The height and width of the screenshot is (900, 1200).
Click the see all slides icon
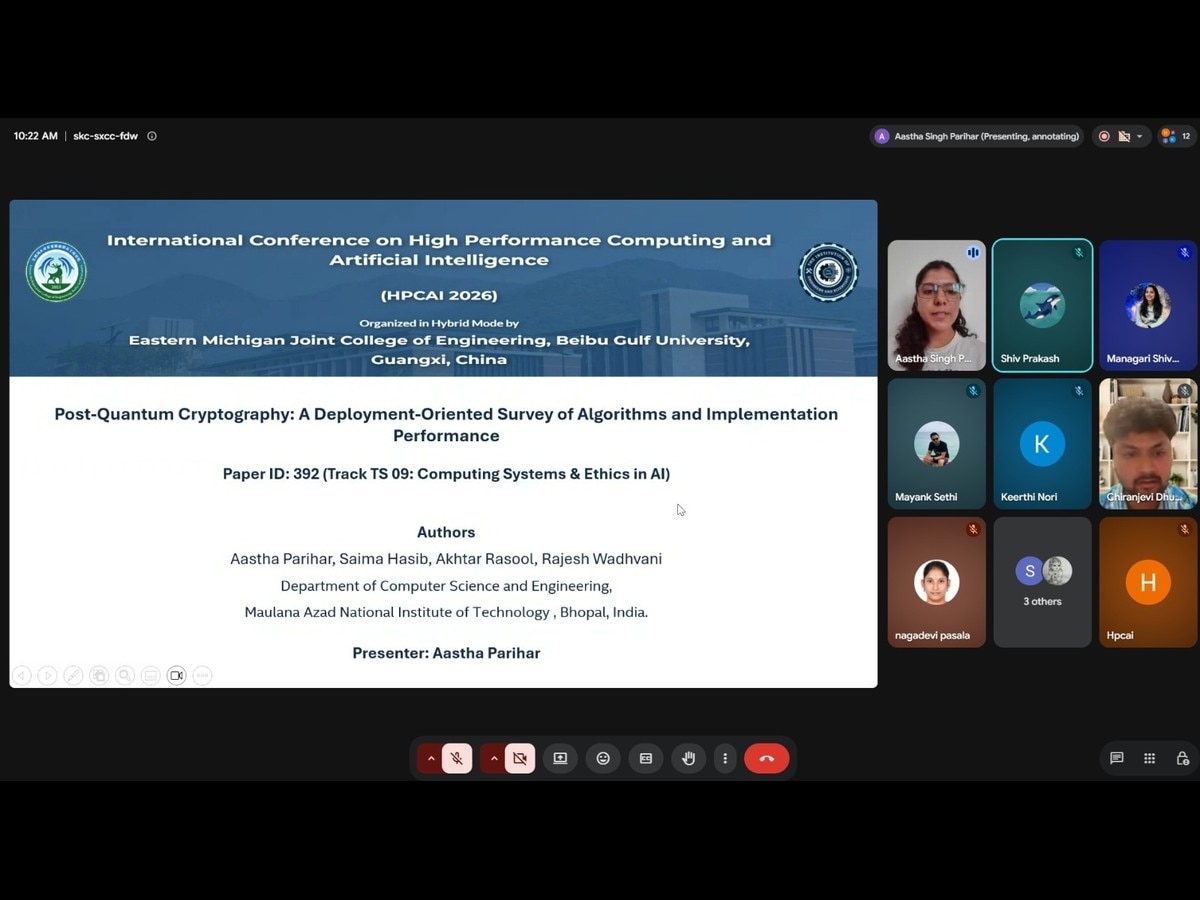tap(99, 676)
